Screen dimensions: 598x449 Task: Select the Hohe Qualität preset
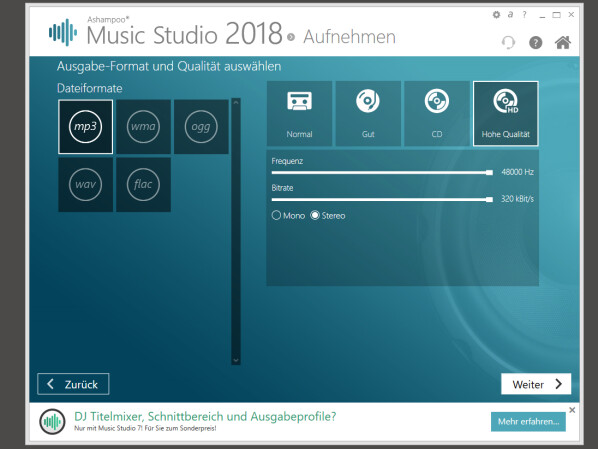click(x=506, y=113)
